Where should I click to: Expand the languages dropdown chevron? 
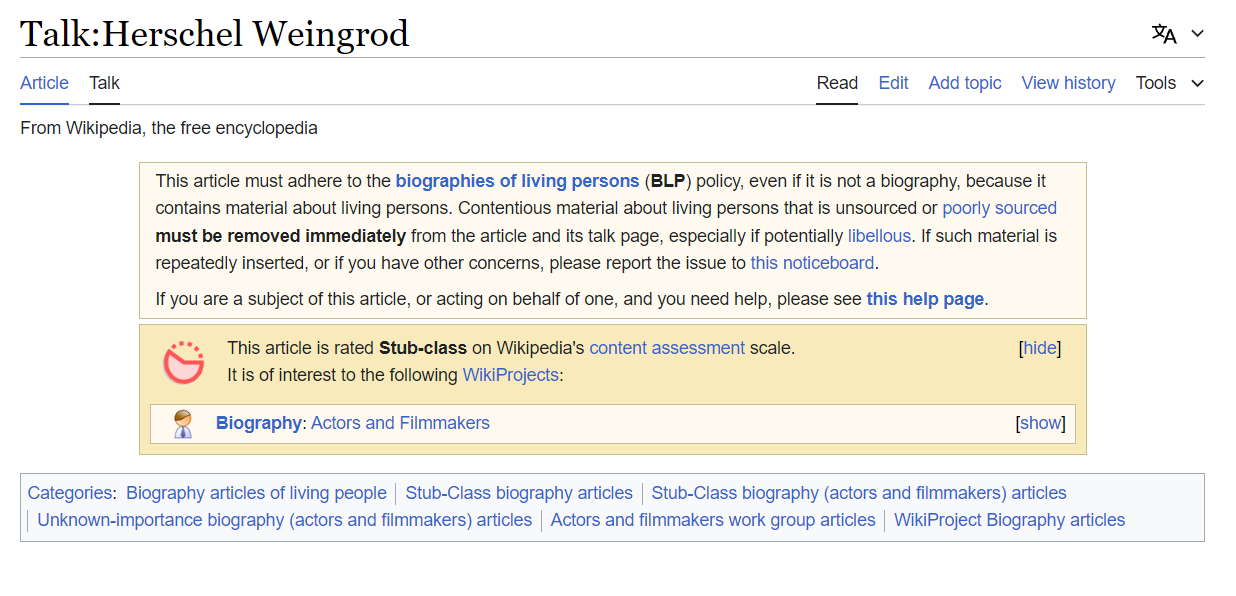point(1197,34)
